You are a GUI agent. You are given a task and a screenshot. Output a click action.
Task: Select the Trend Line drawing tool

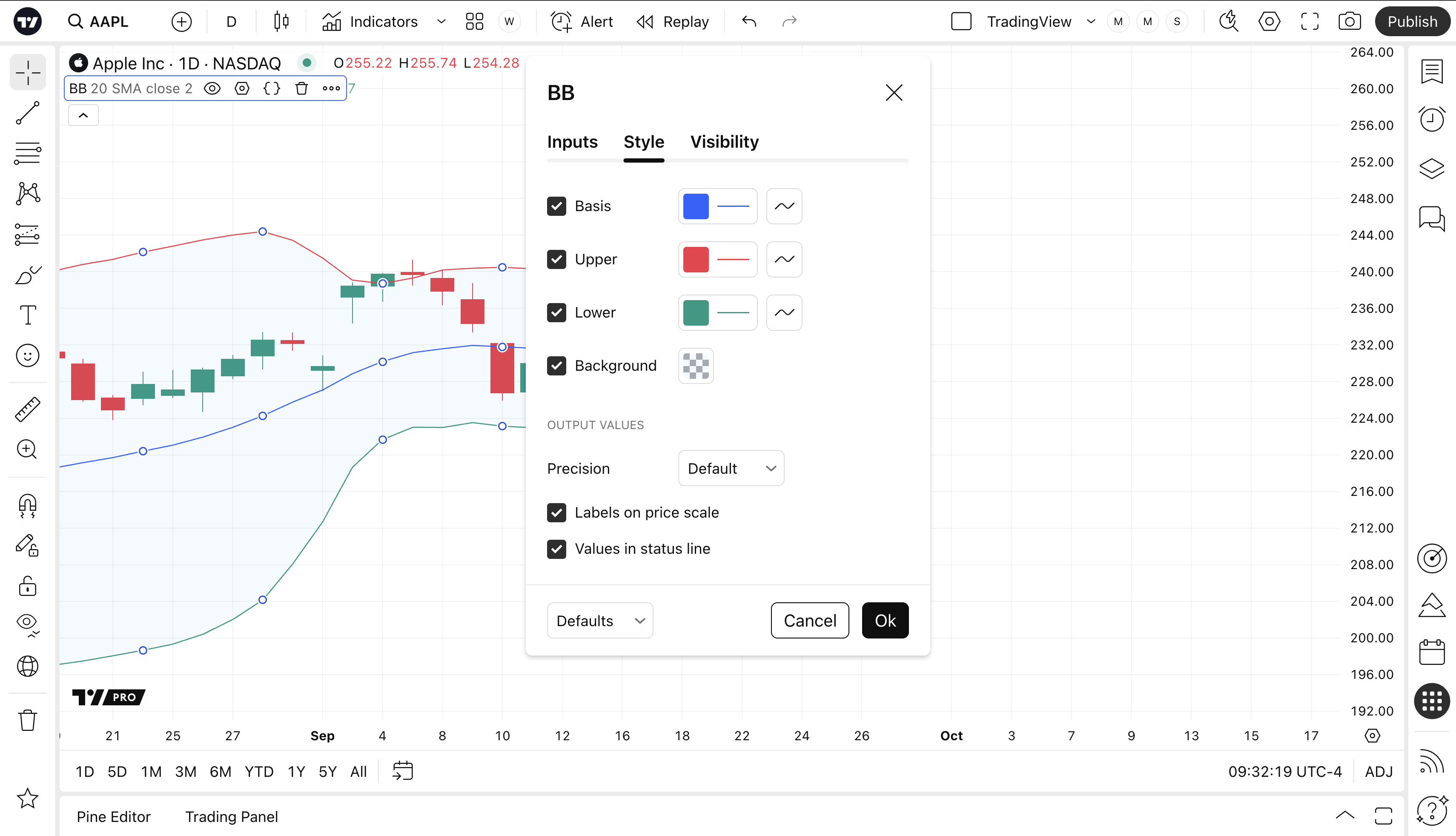click(x=28, y=113)
